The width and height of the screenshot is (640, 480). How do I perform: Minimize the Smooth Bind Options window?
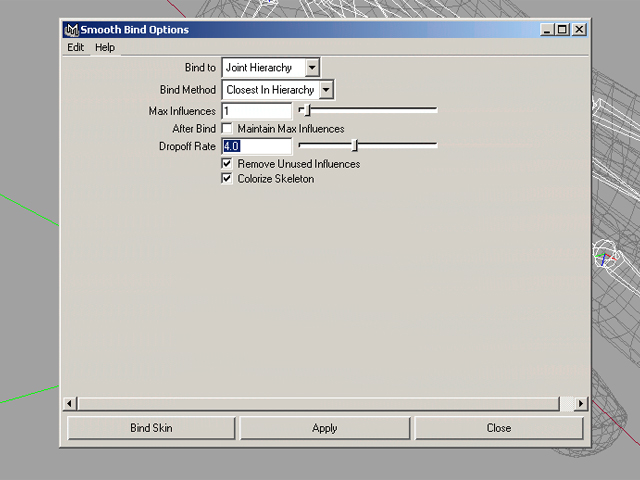point(547,29)
